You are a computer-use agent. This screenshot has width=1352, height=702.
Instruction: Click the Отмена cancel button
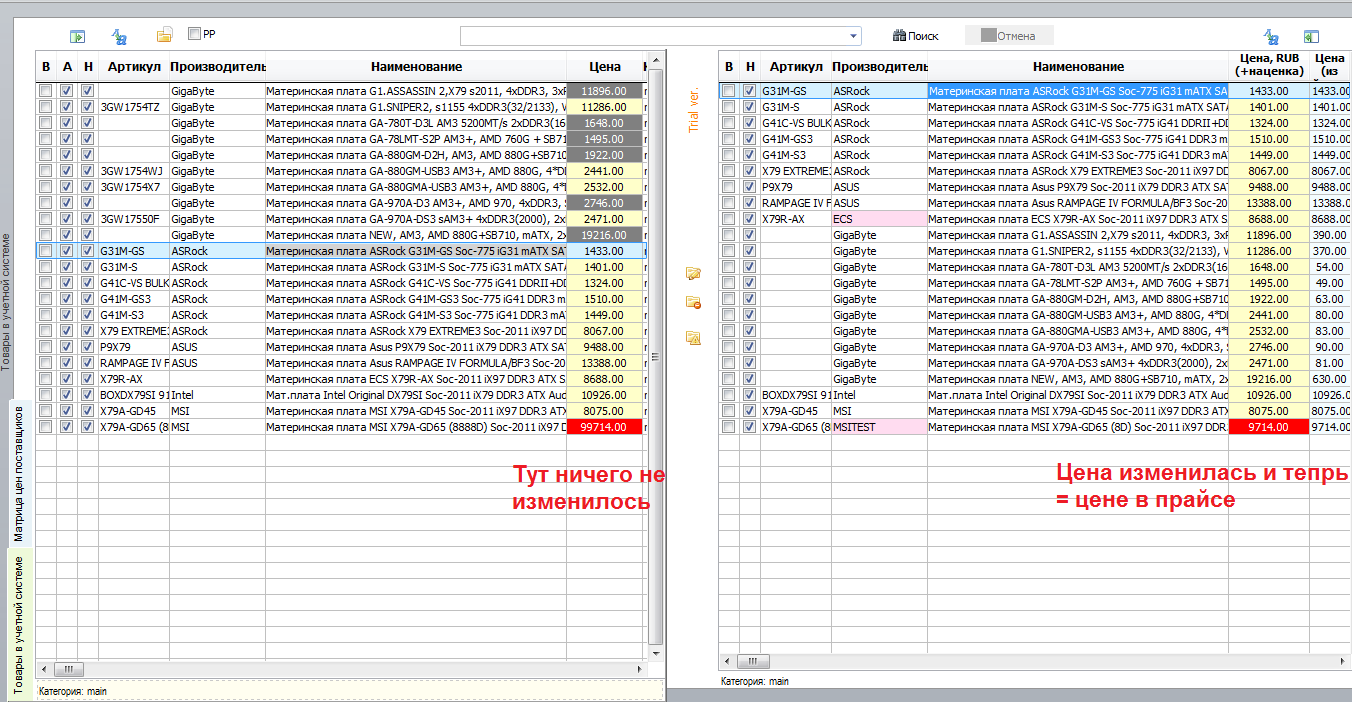(1008, 36)
